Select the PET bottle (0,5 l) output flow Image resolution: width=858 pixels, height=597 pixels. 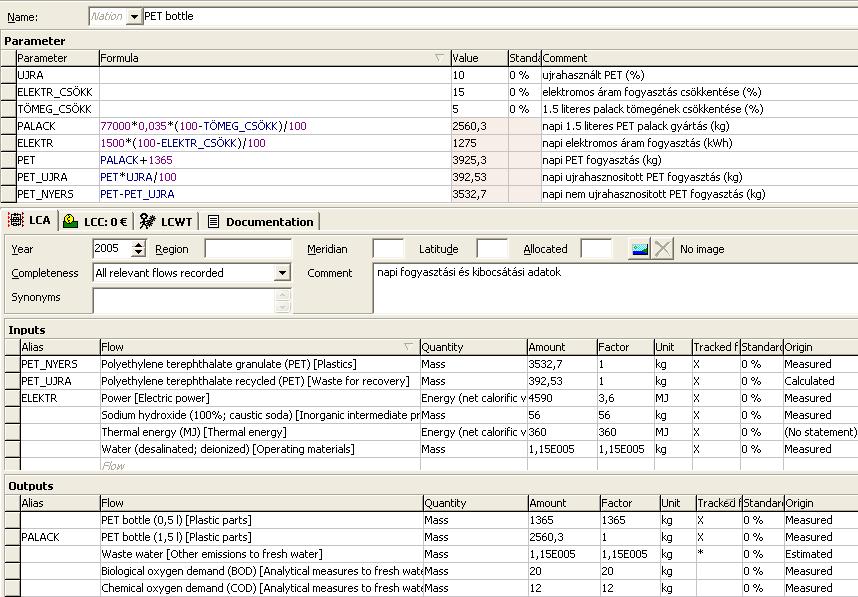[x=176, y=520]
